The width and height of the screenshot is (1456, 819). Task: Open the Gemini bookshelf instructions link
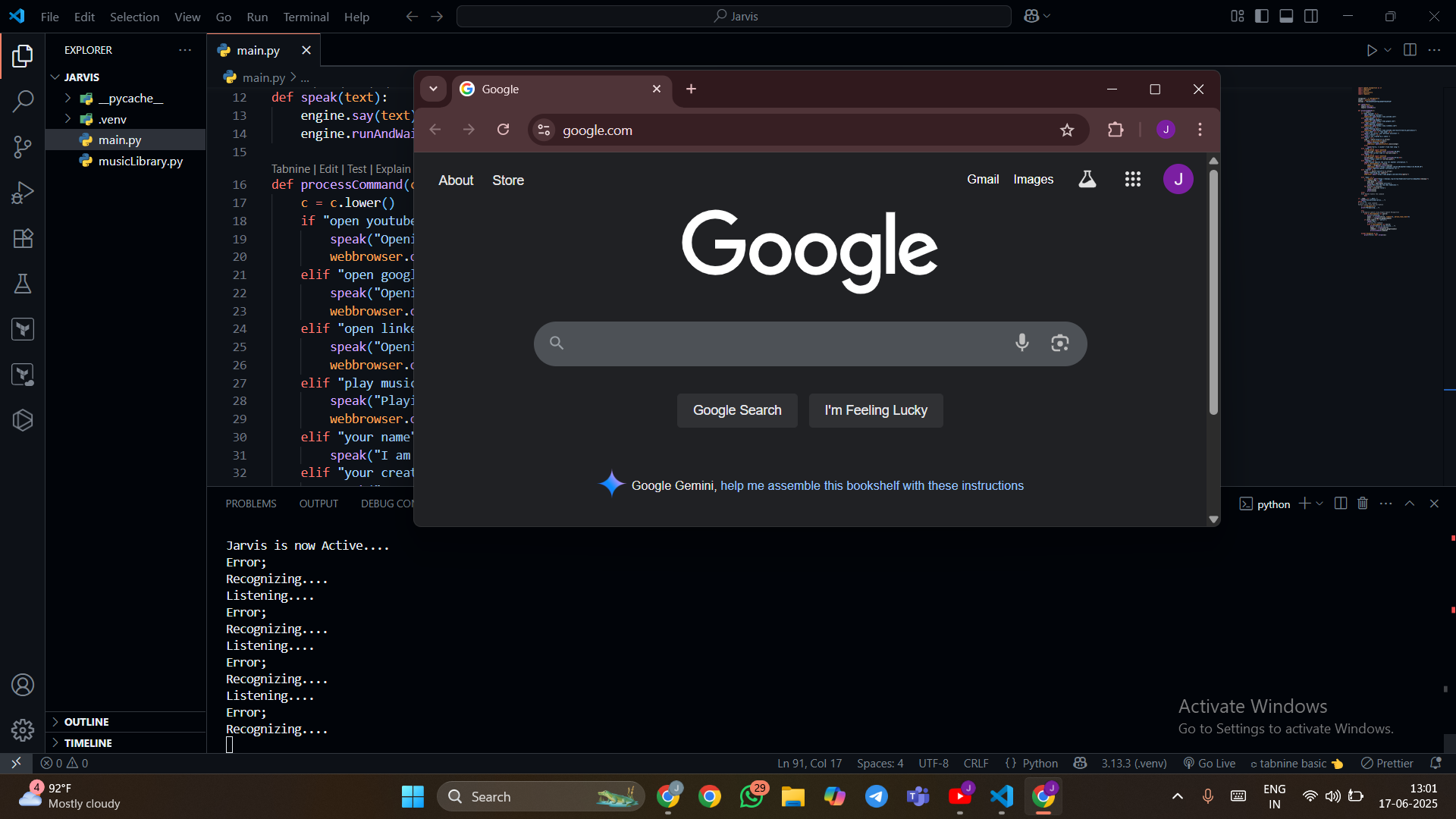(x=872, y=485)
